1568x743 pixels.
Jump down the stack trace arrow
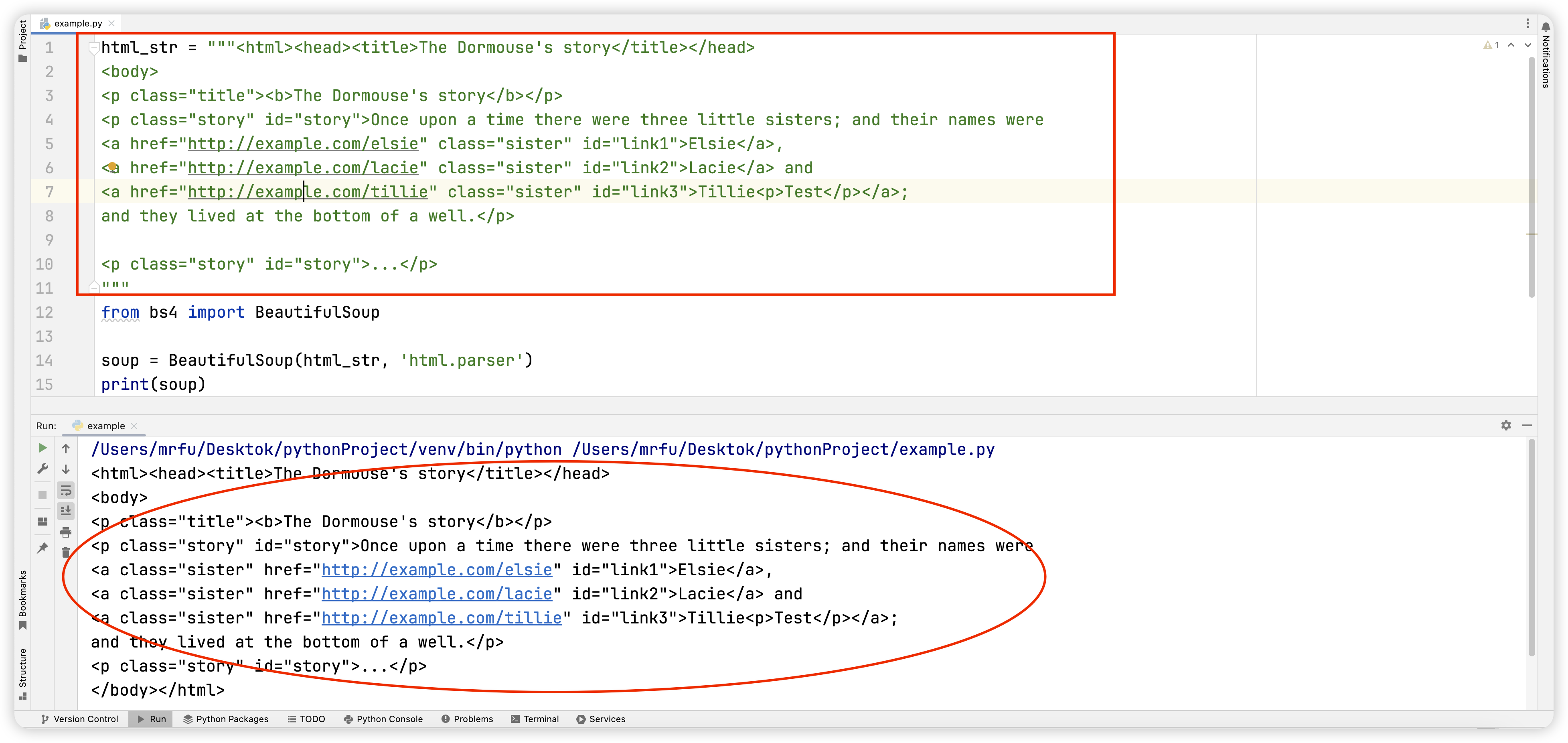[x=66, y=469]
